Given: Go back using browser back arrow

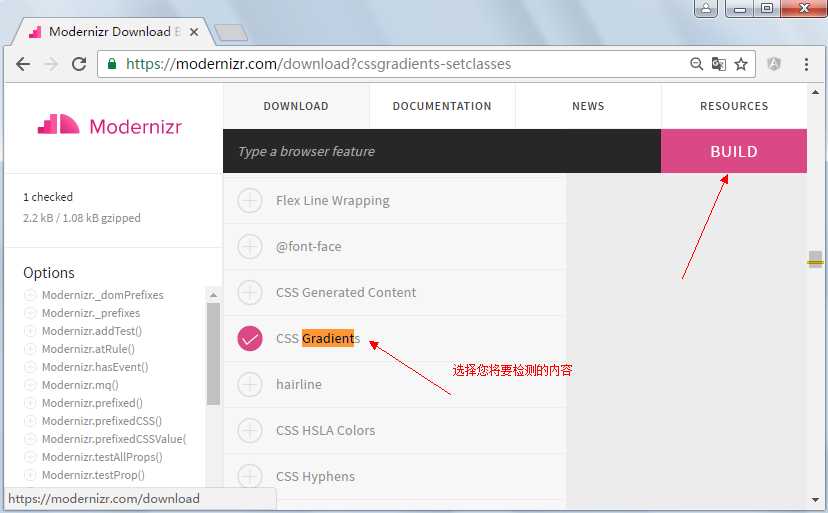Looking at the screenshot, I should pos(23,64).
